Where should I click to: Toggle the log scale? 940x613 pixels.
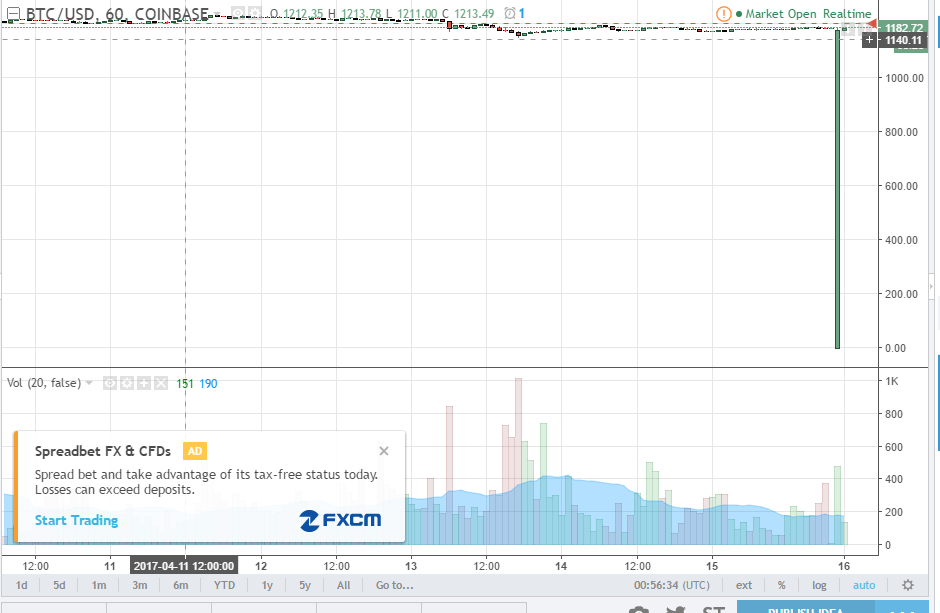[819, 585]
